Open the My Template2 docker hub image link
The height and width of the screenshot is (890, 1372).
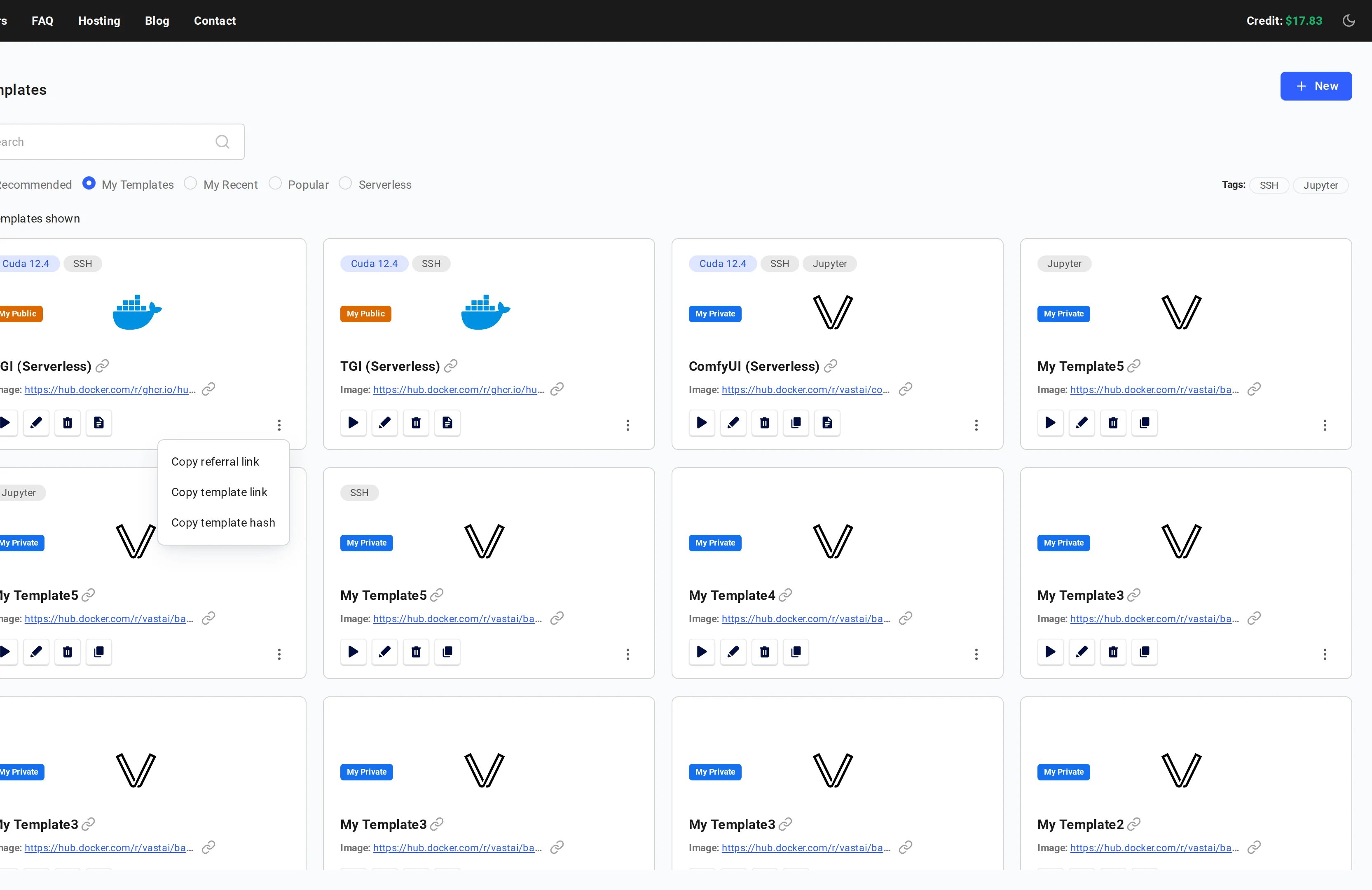(1155, 848)
